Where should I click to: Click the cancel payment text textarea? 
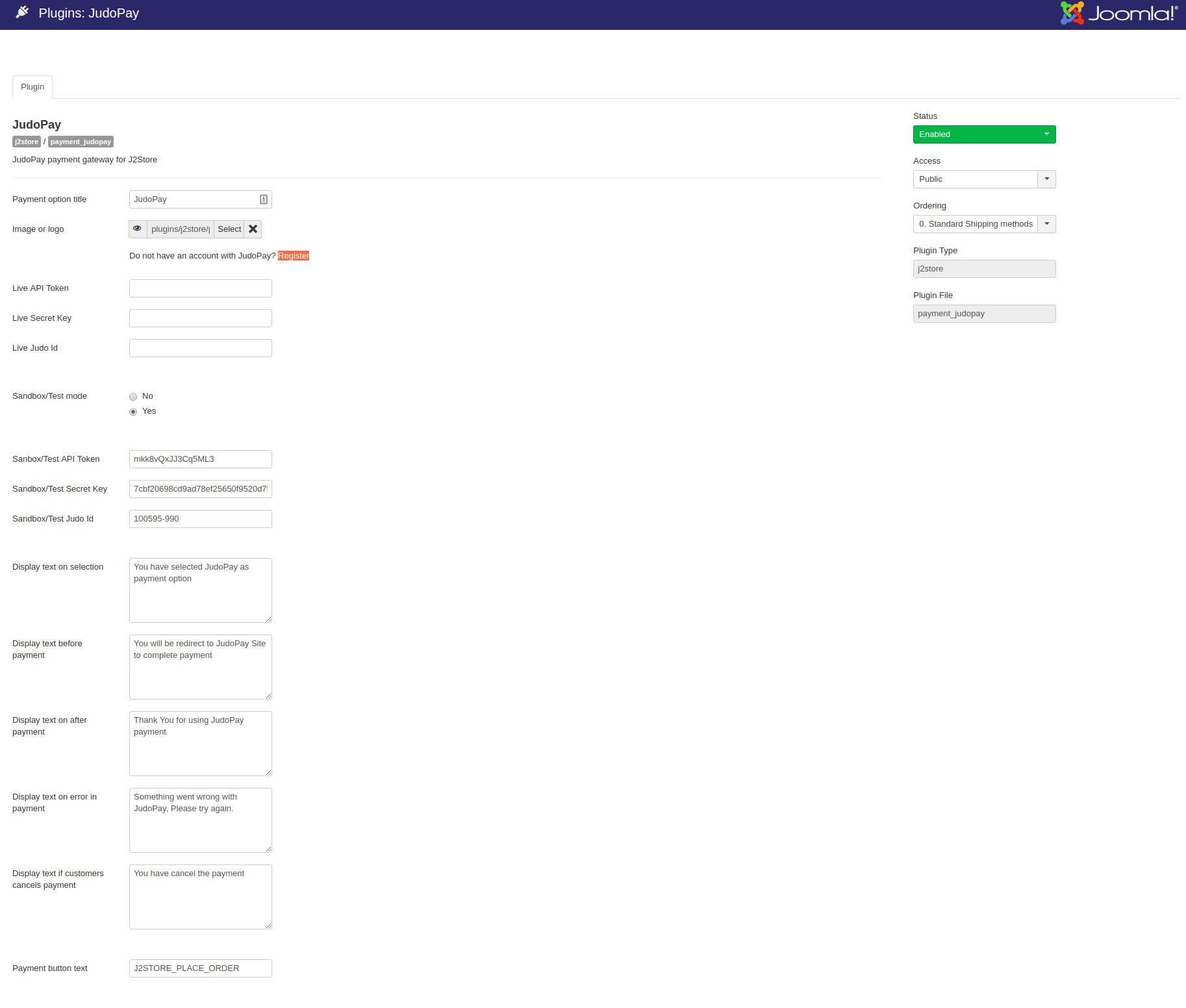pos(201,897)
